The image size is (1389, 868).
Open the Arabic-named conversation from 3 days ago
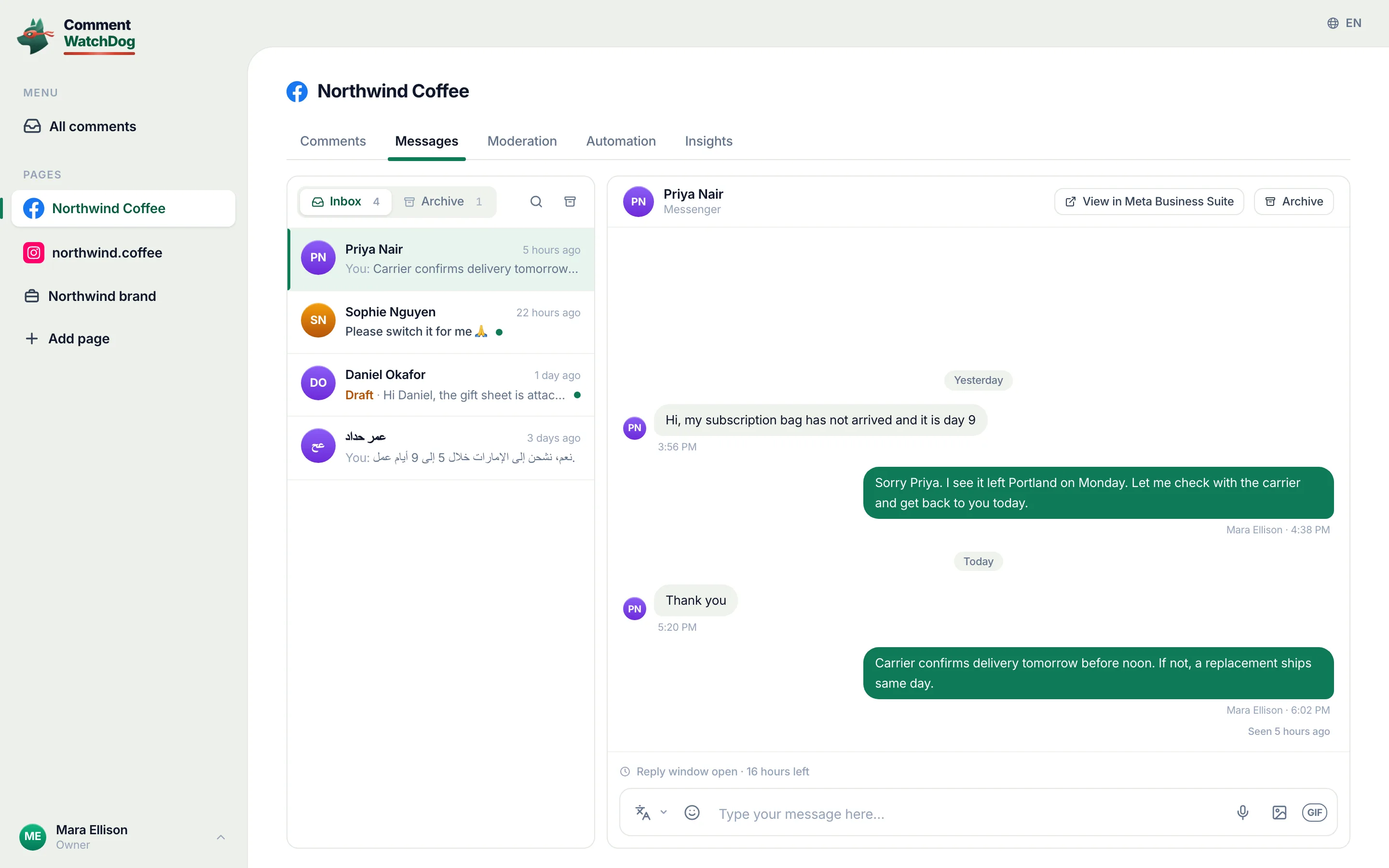[x=441, y=447]
